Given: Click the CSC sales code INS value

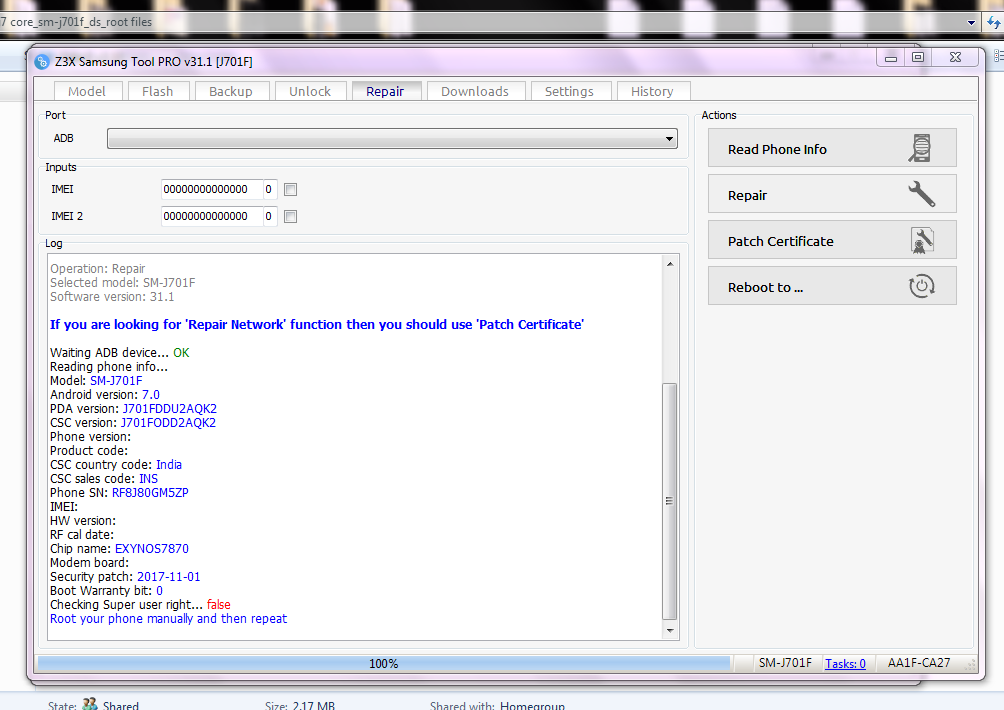Looking at the screenshot, I should pyautogui.click(x=149, y=479).
